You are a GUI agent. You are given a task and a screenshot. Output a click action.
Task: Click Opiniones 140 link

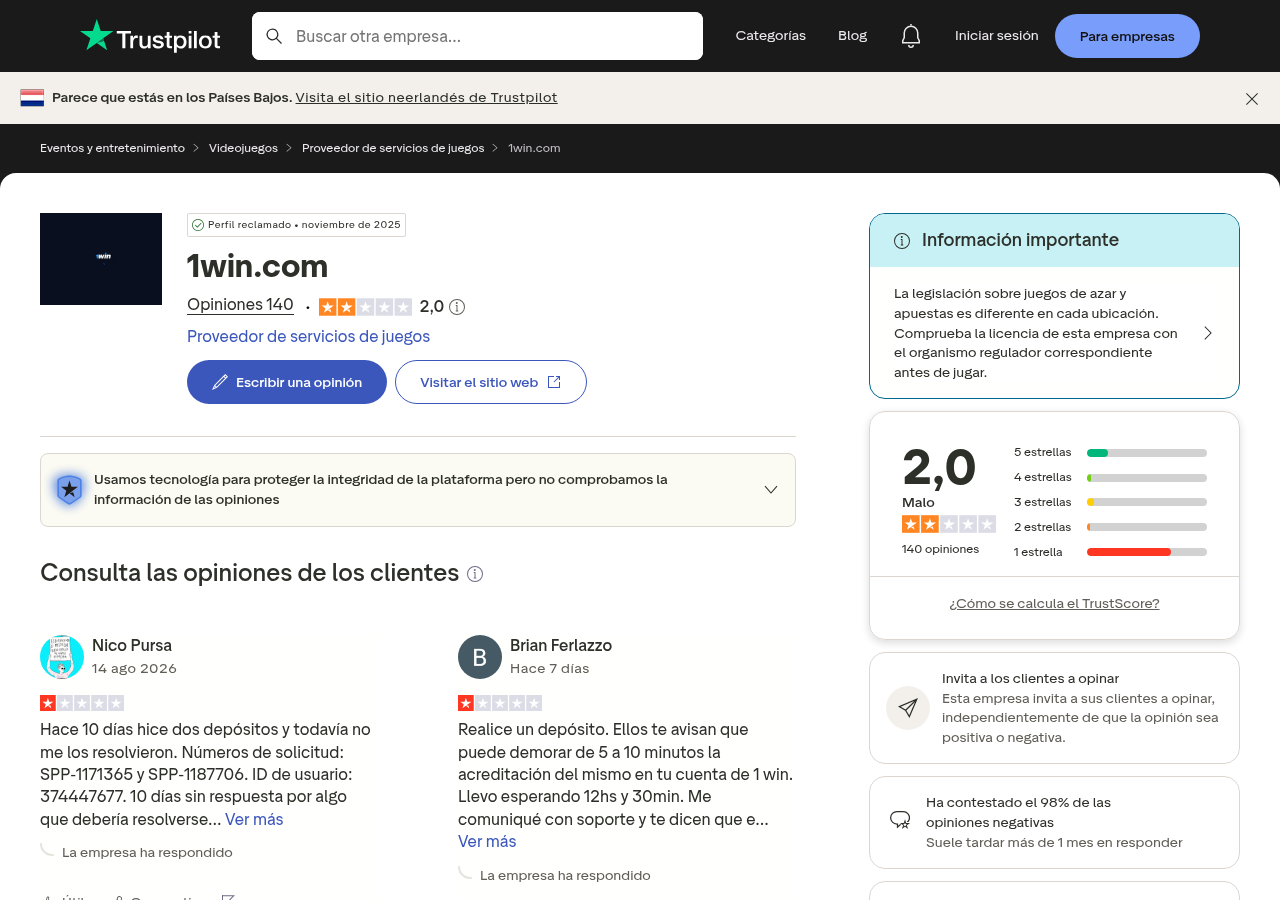click(x=240, y=305)
